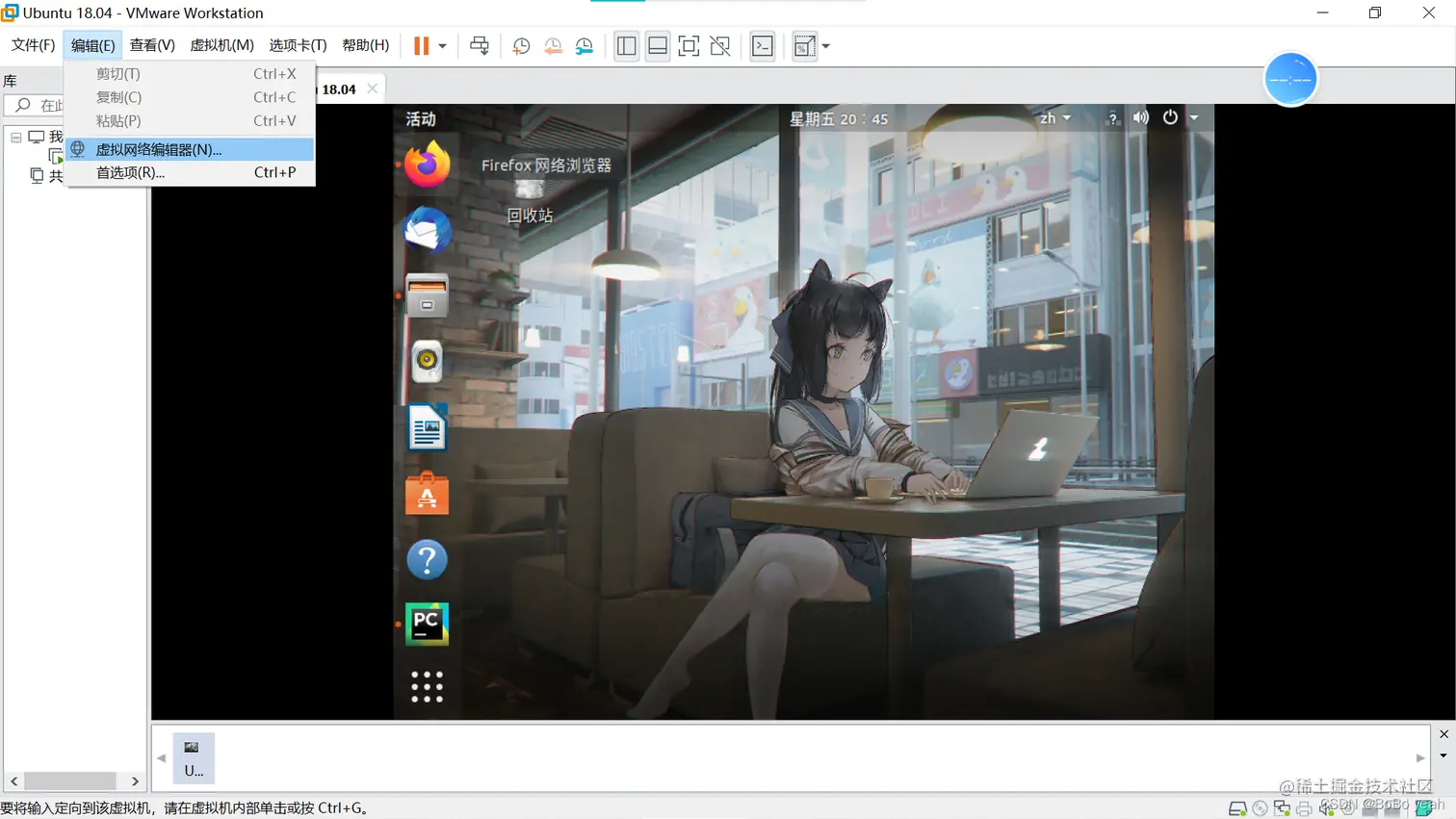Enter full screen mode

689,45
